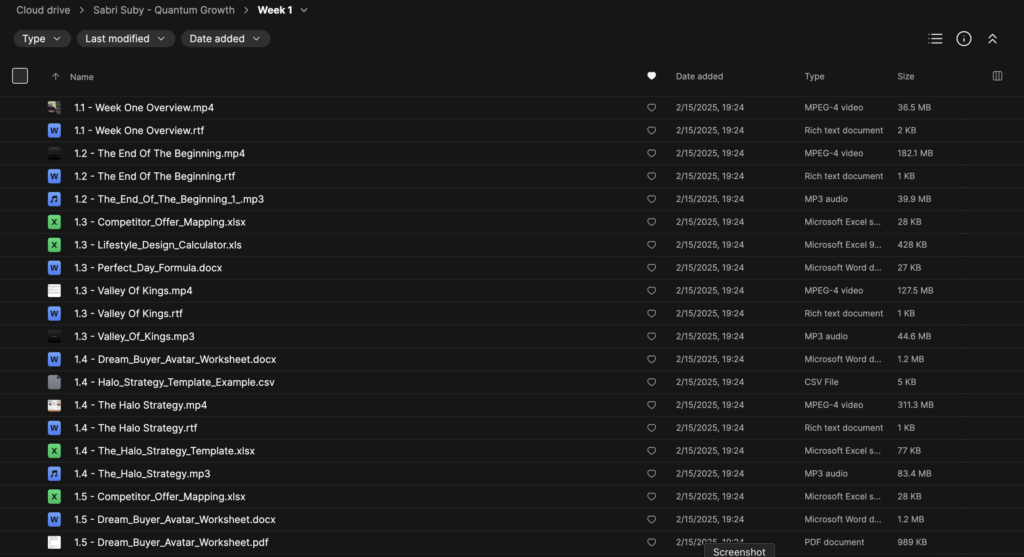Click the Word icon of 1.2 - The End Of The Beginning.rtf
Viewport: 1024px width, 557px height.
pyautogui.click(x=54, y=176)
